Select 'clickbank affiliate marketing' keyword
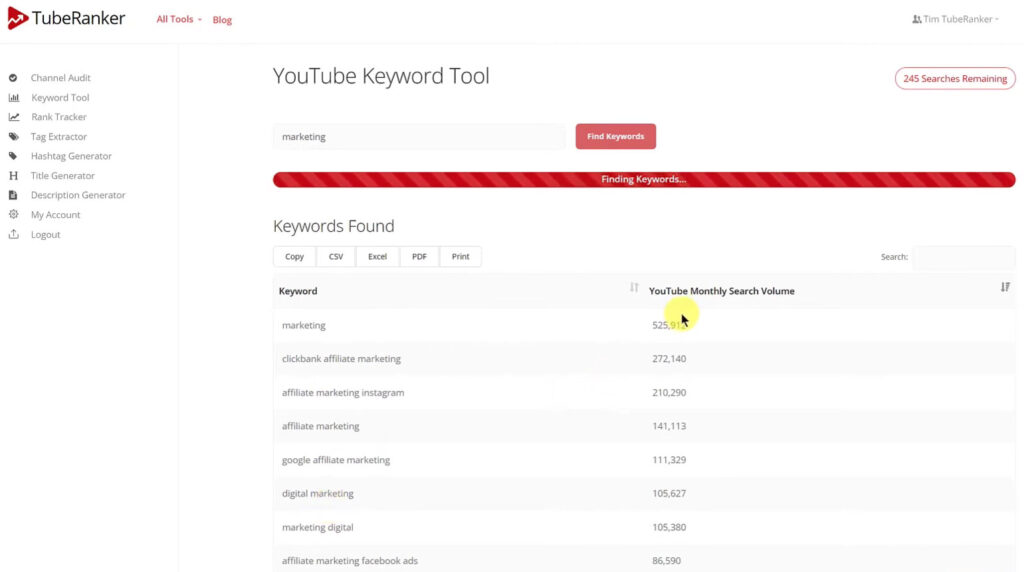Screen dimensions: 1024x572 point(341,359)
